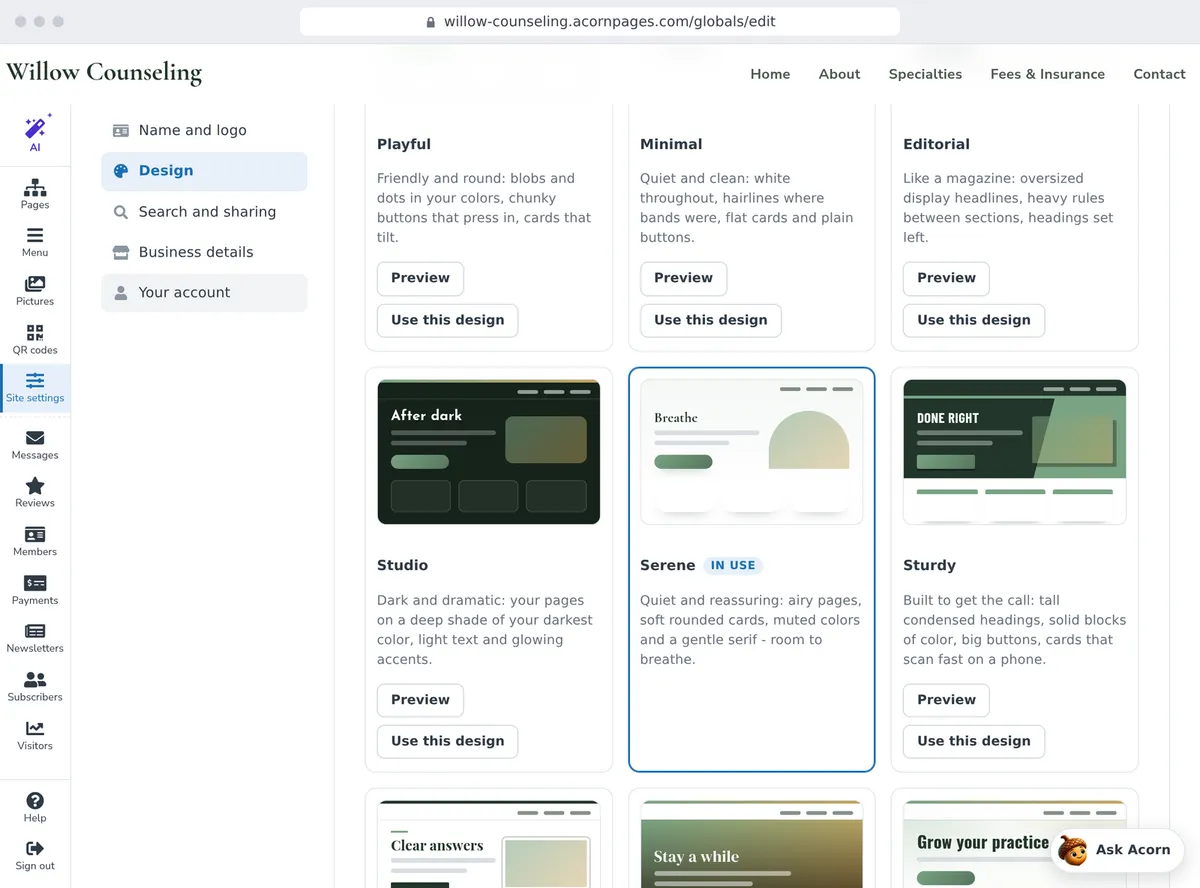The image size is (1200, 888).
Task: Open Your account settings
Action: tap(204, 293)
